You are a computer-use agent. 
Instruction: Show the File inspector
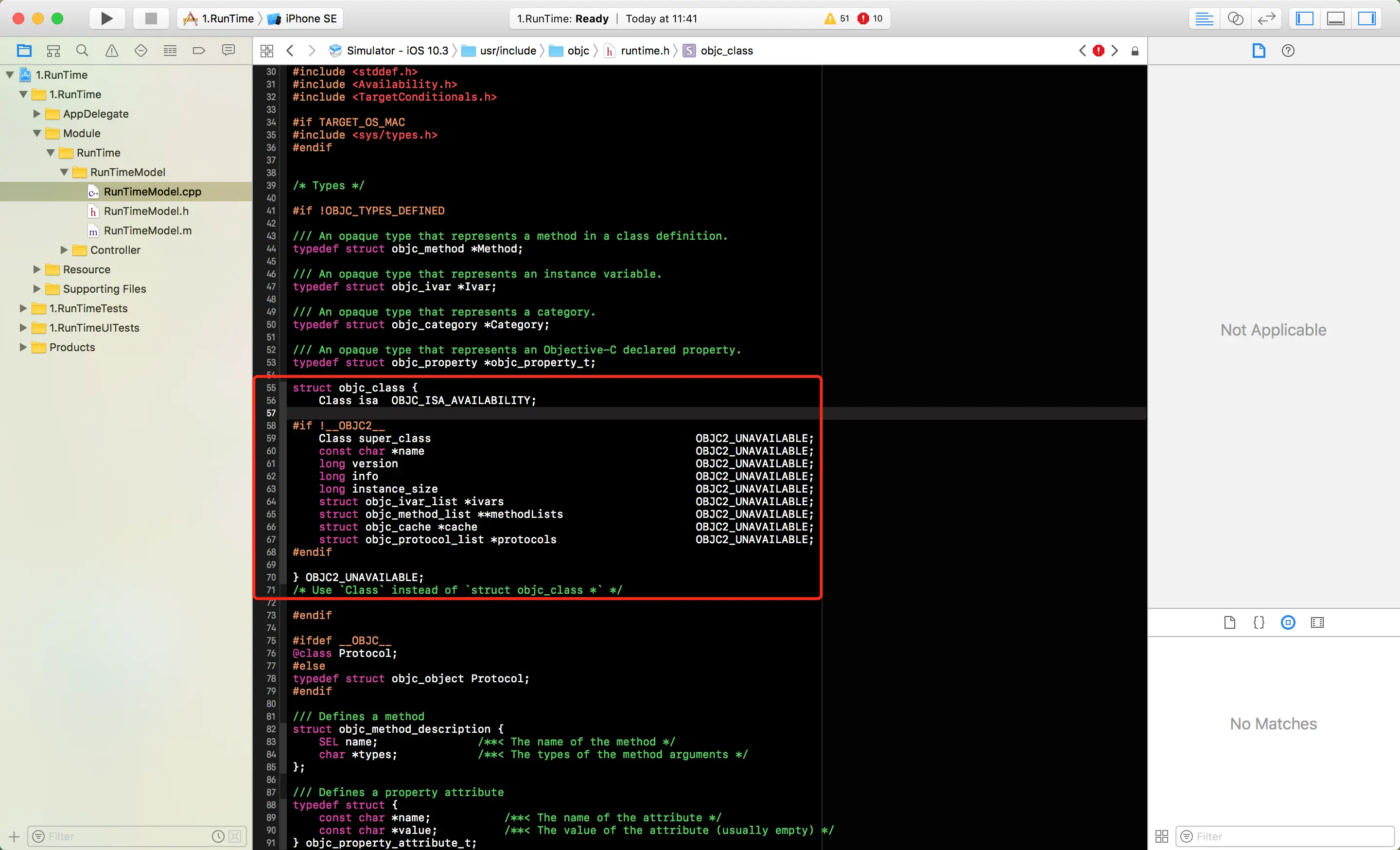(1259, 51)
